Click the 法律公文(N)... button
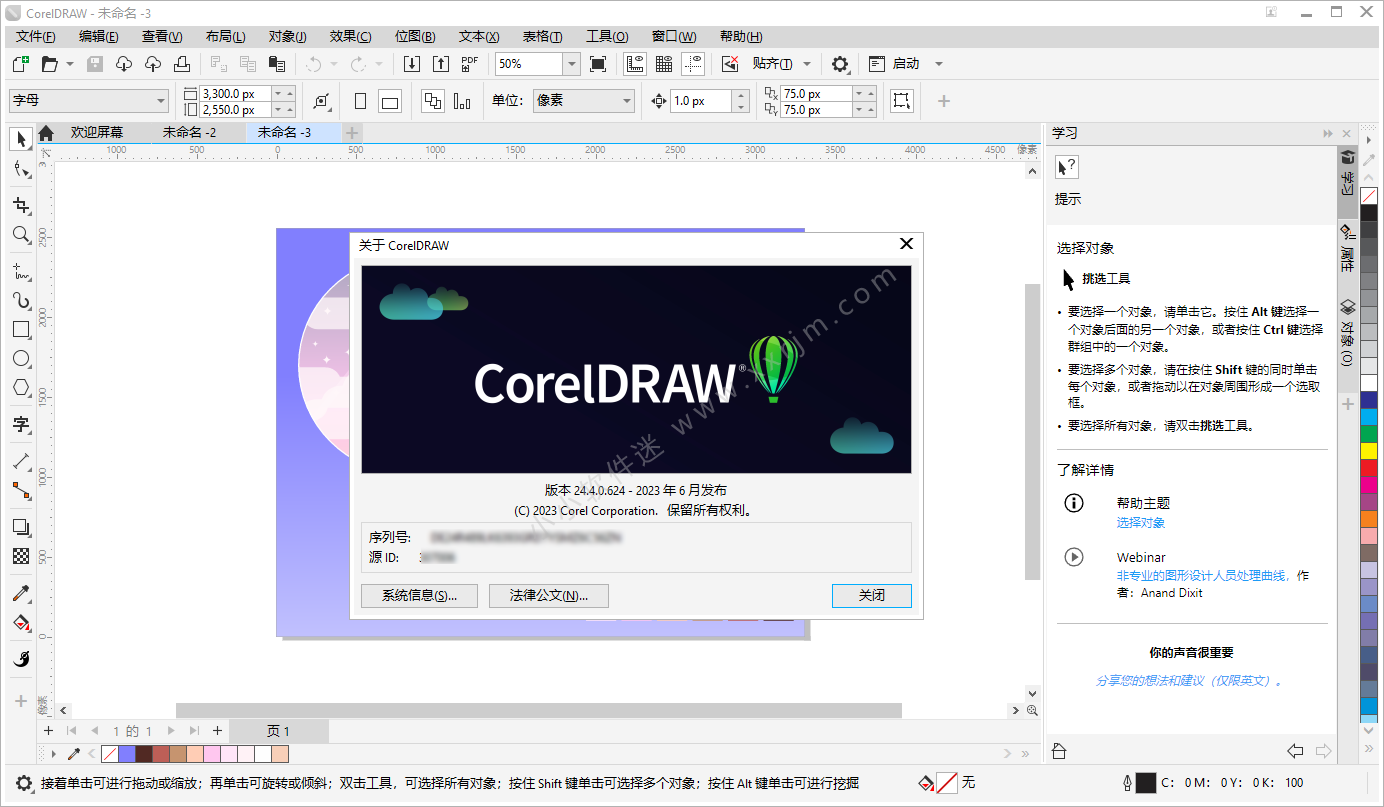Image resolution: width=1384 pixels, height=807 pixels. (549, 596)
